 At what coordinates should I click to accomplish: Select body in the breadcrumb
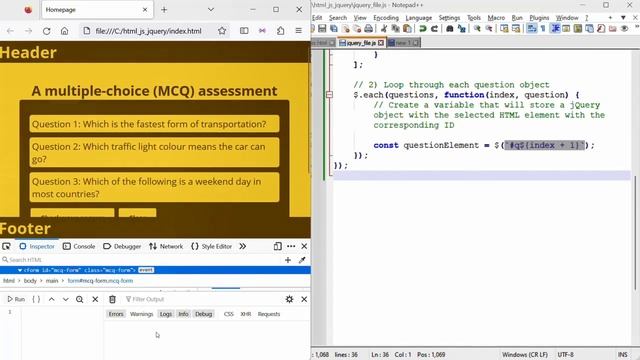(x=30, y=281)
